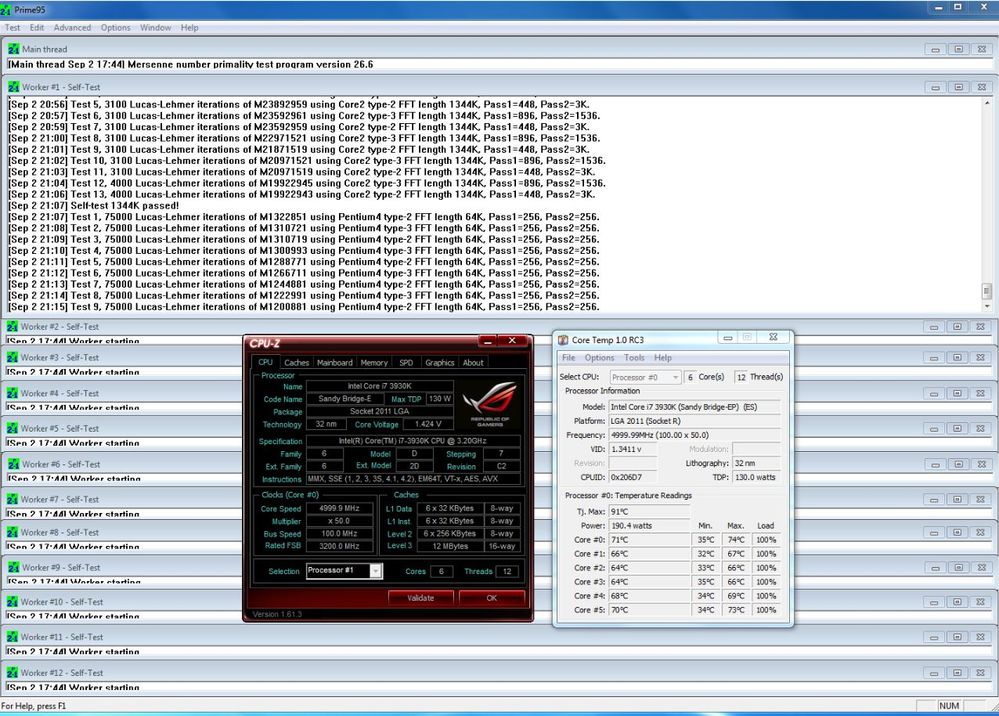Viewport: 999px width, 716px height.
Task: Click the Worker #5 title bar icon
Action: pyautogui.click(x=12, y=428)
